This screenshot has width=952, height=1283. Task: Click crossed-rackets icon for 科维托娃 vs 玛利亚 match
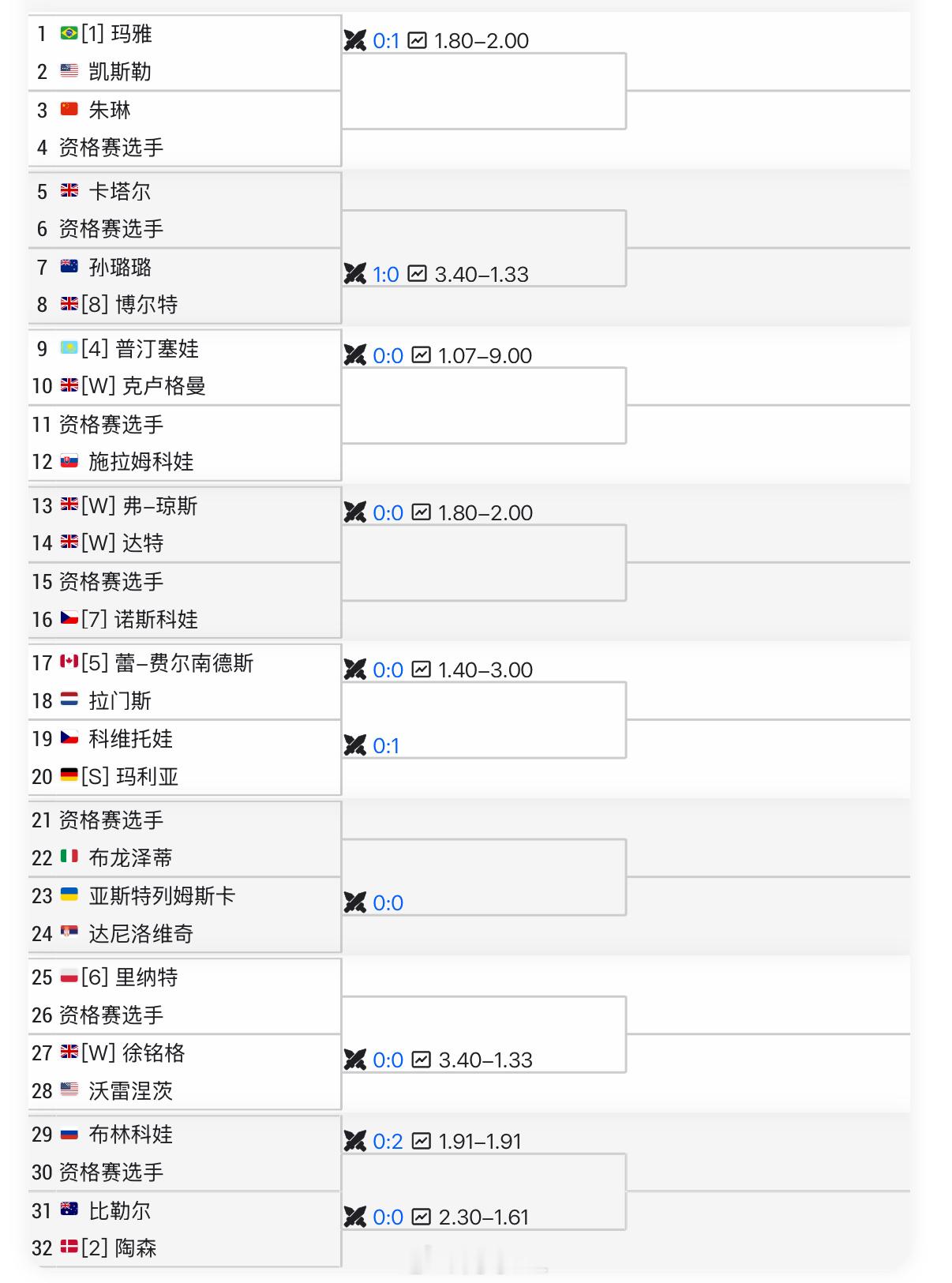(x=355, y=745)
